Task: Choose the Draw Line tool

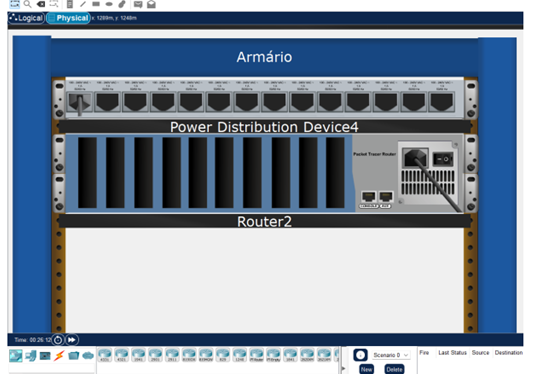Action: point(83,4)
